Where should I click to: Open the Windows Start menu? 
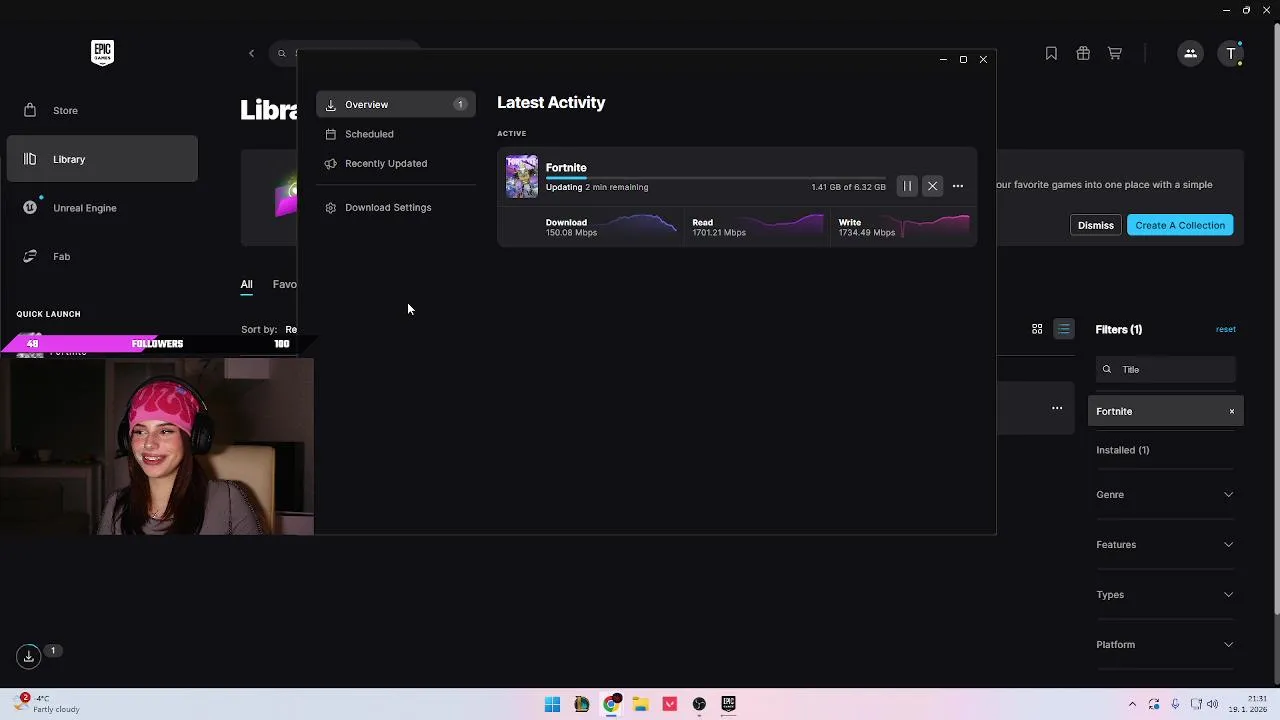(x=552, y=704)
